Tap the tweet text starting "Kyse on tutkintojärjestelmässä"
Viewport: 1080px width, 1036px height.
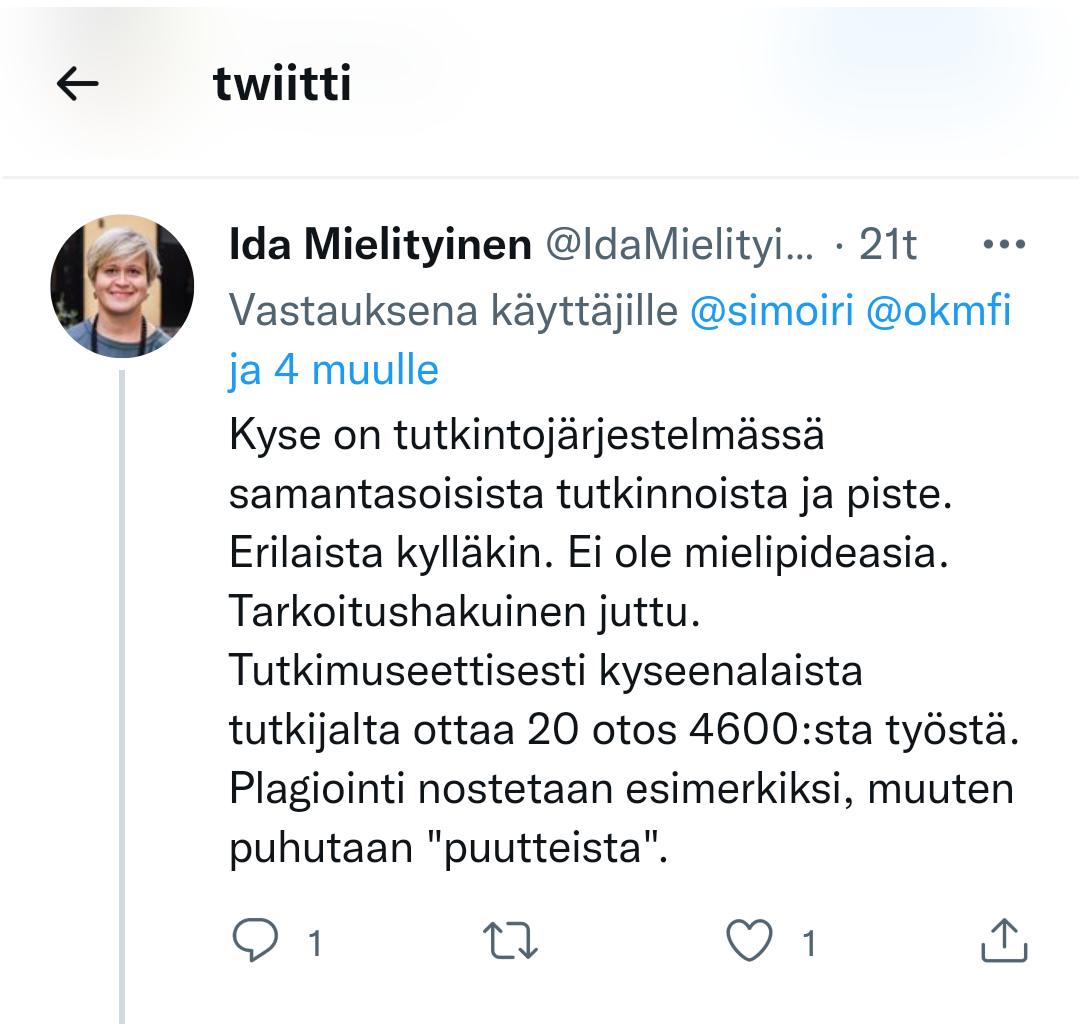click(x=528, y=438)
